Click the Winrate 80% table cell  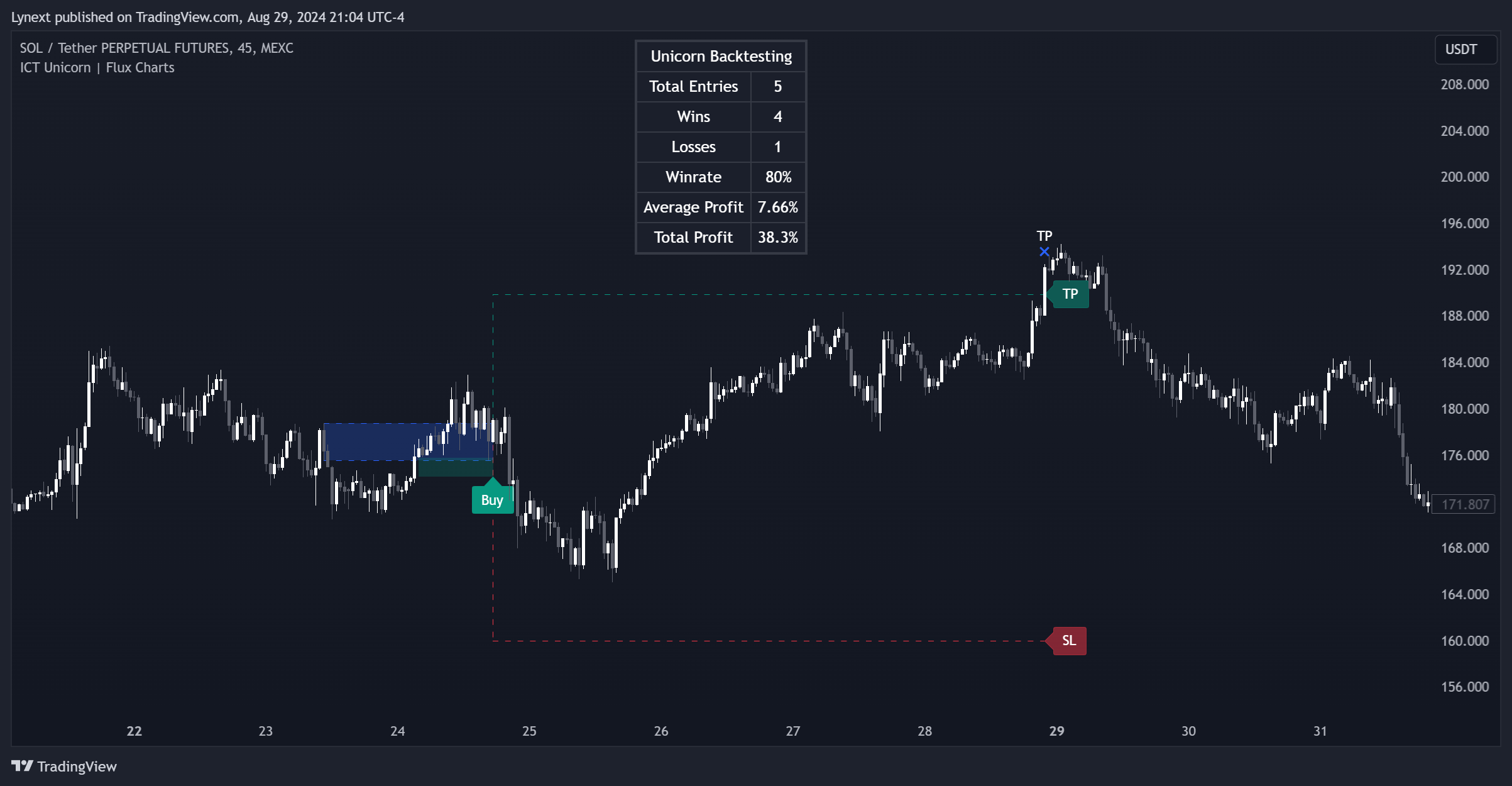(x=778, y=177)
